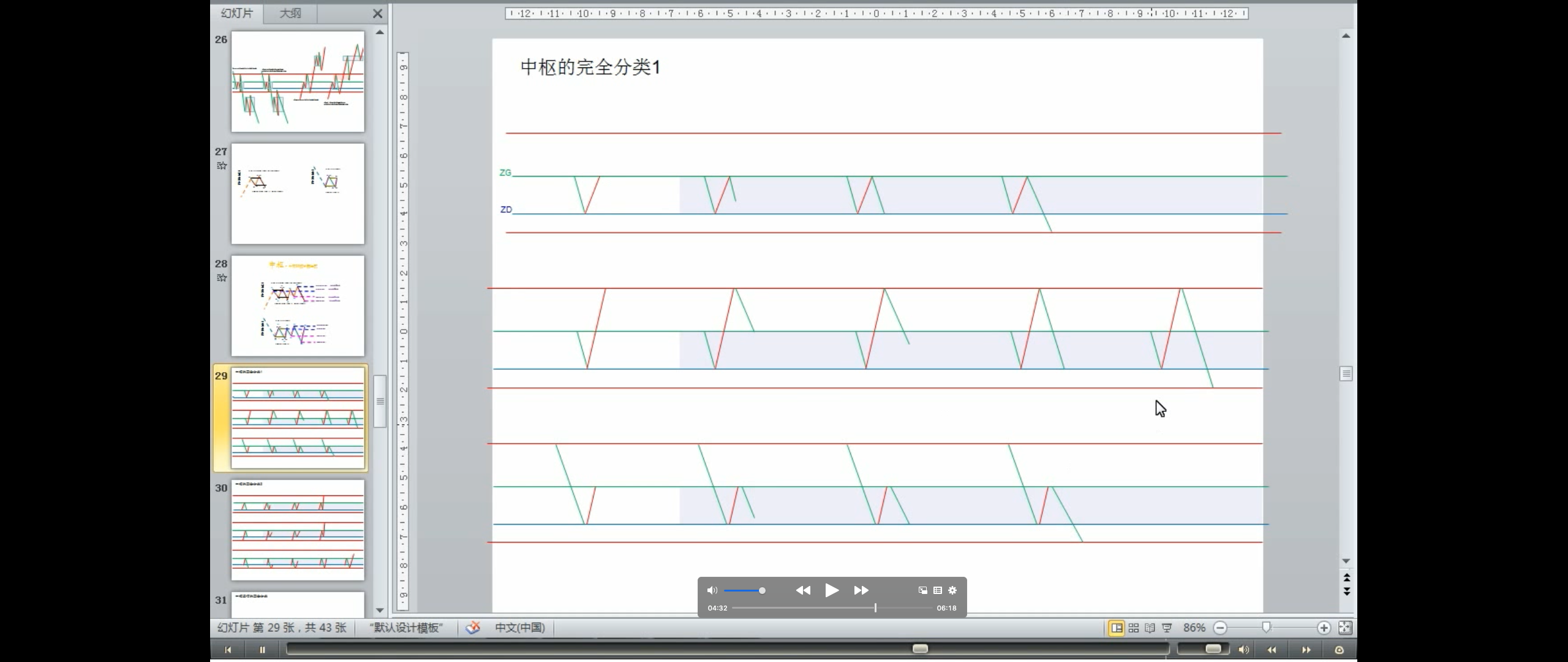Click thumbnail pane scroll-up arrow

click(x=380, y=32)
